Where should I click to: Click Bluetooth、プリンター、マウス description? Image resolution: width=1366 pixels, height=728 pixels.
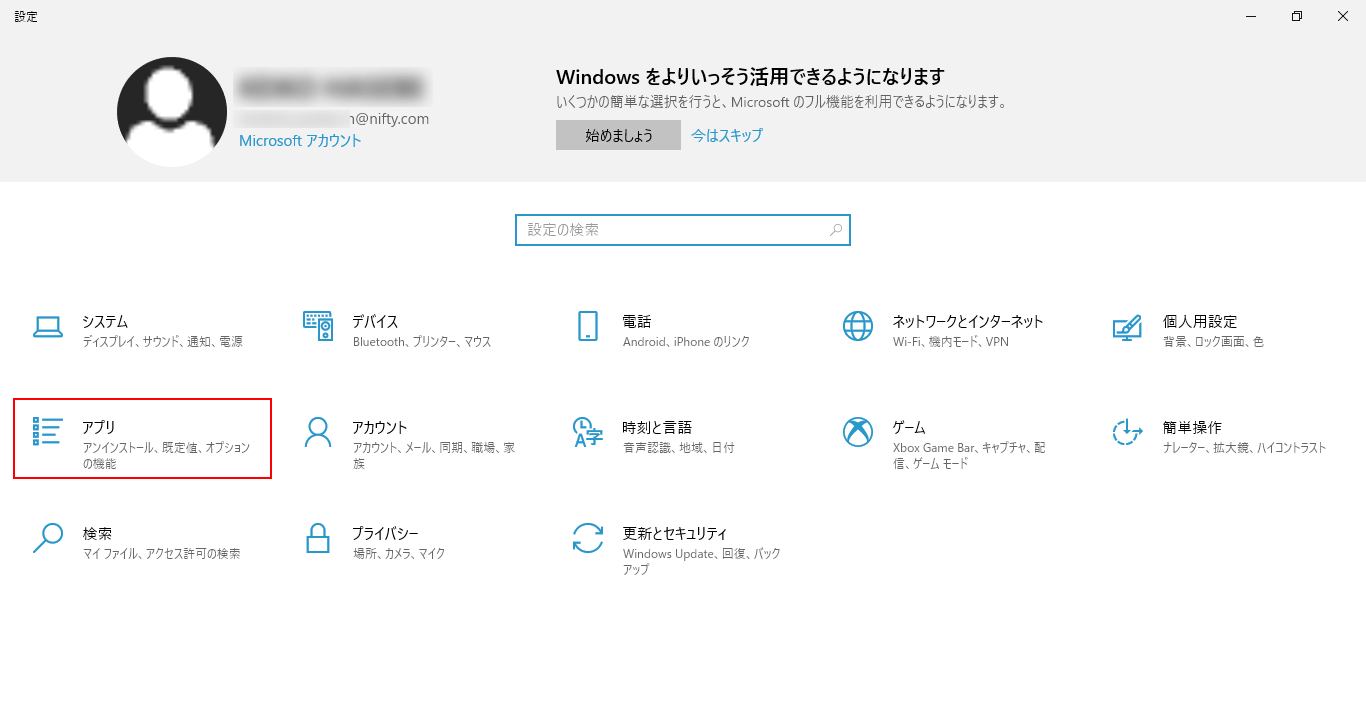(422, 342)
